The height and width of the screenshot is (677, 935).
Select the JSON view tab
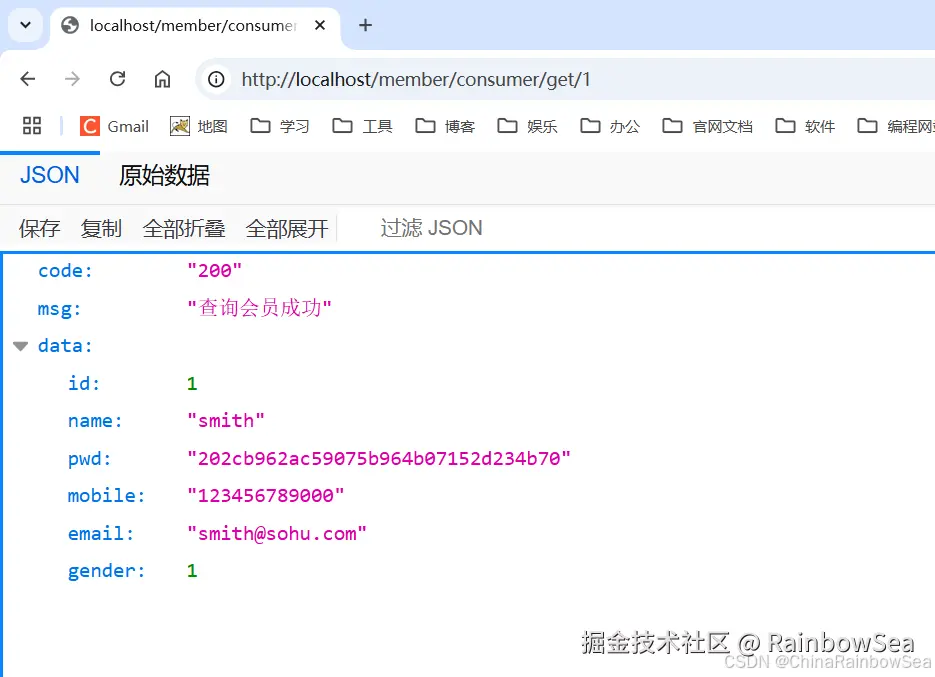pyautogui.click(x=49, y=176)
